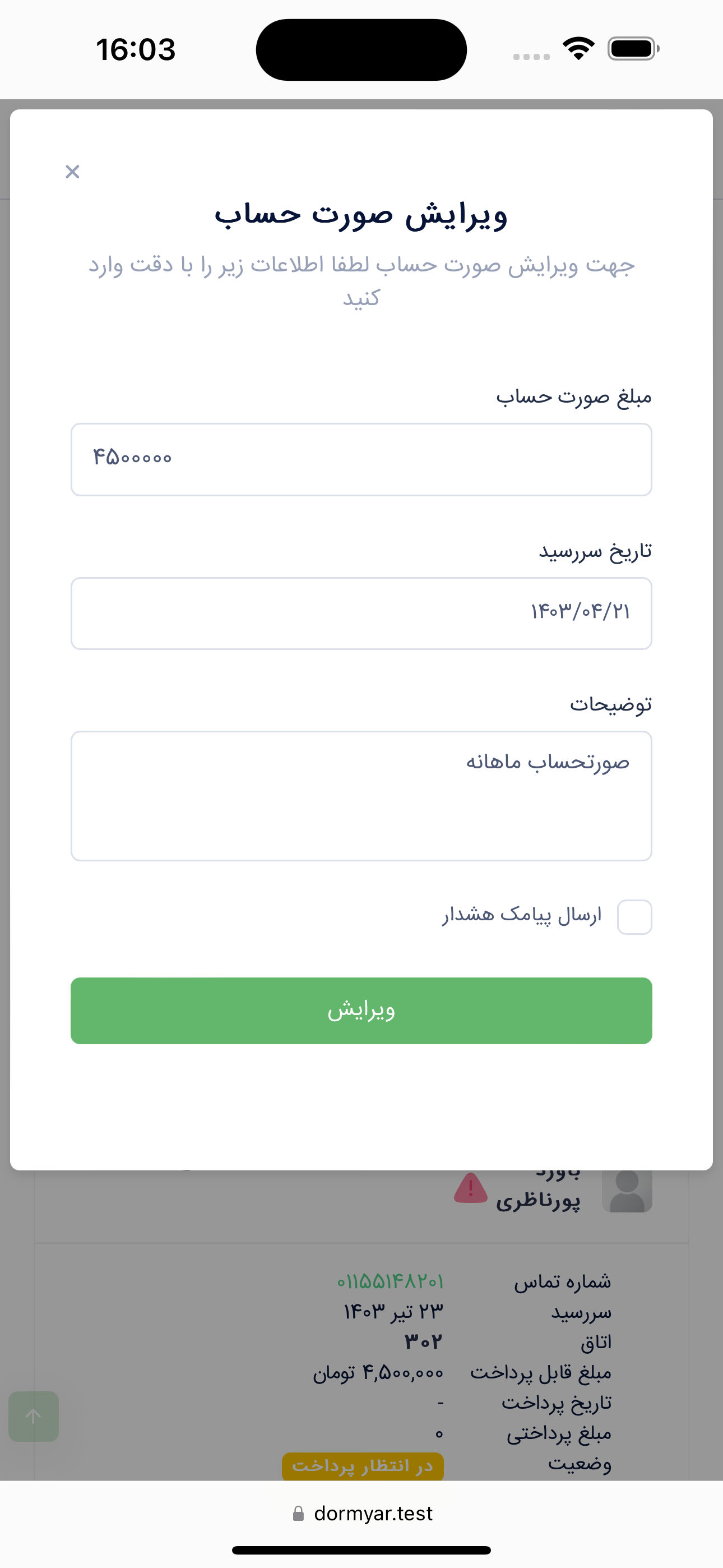Click the lock icon beside dormyar.test

[298, 1513]
